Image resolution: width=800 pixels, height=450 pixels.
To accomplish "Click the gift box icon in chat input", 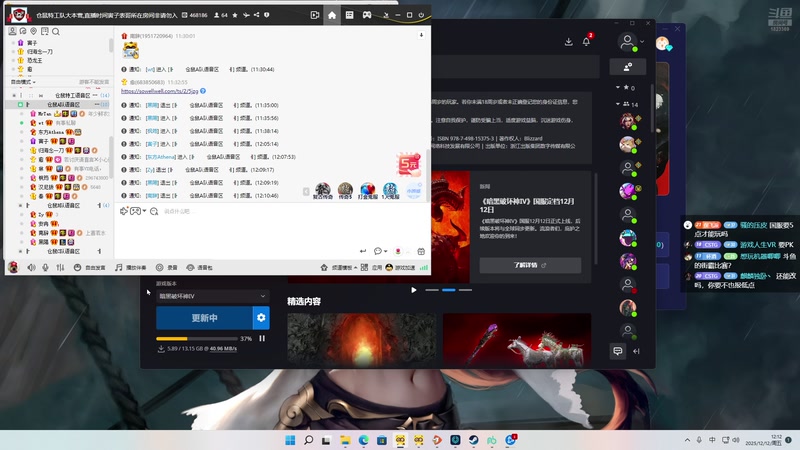I will pyautogui.click(x=421, y=251).
